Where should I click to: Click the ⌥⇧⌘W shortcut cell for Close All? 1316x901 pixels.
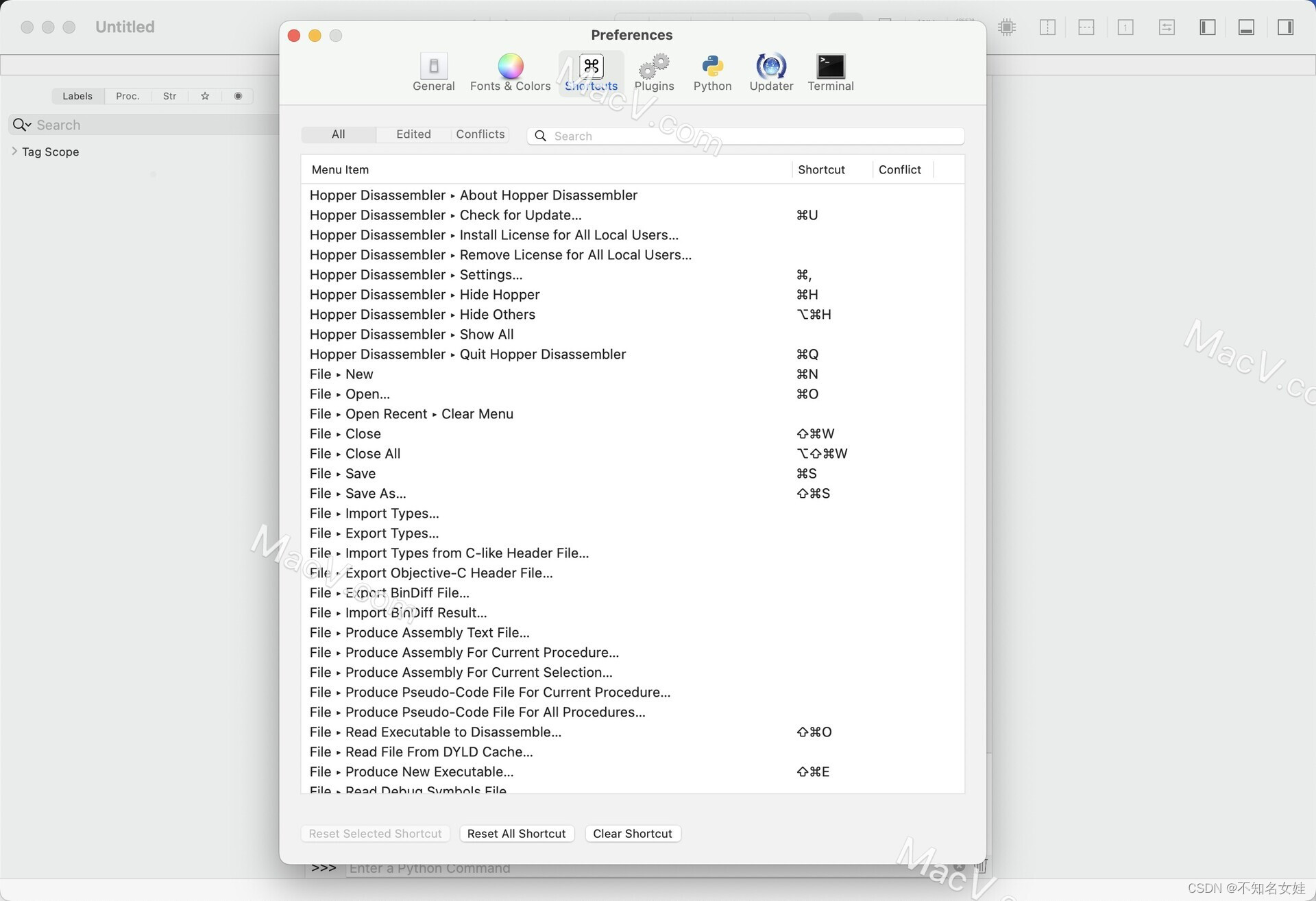[822, 454]
